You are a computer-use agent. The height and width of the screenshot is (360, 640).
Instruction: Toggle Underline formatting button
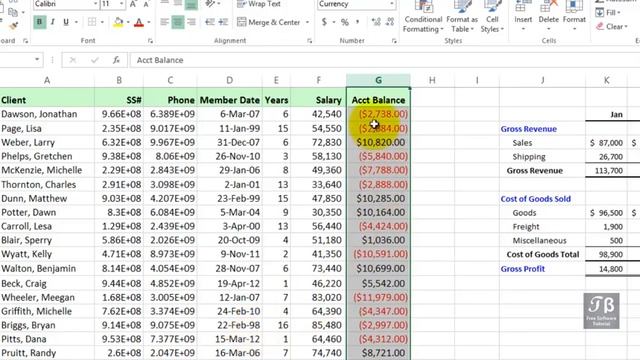coord(66,22)
